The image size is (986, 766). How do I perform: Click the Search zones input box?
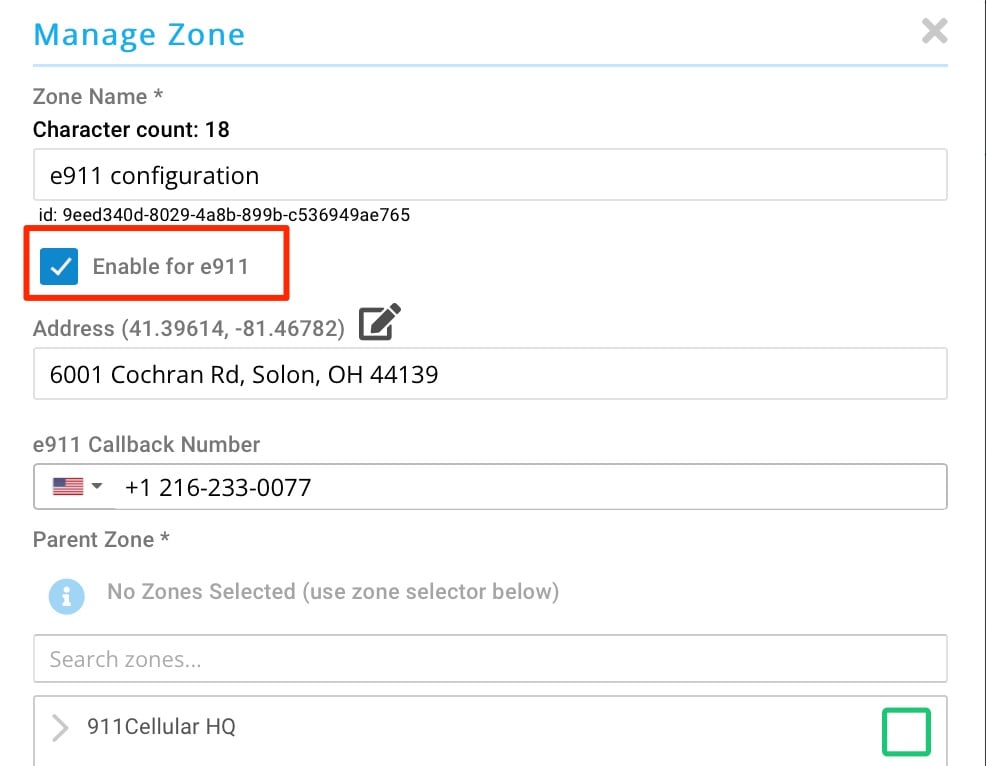coord(490,659)
